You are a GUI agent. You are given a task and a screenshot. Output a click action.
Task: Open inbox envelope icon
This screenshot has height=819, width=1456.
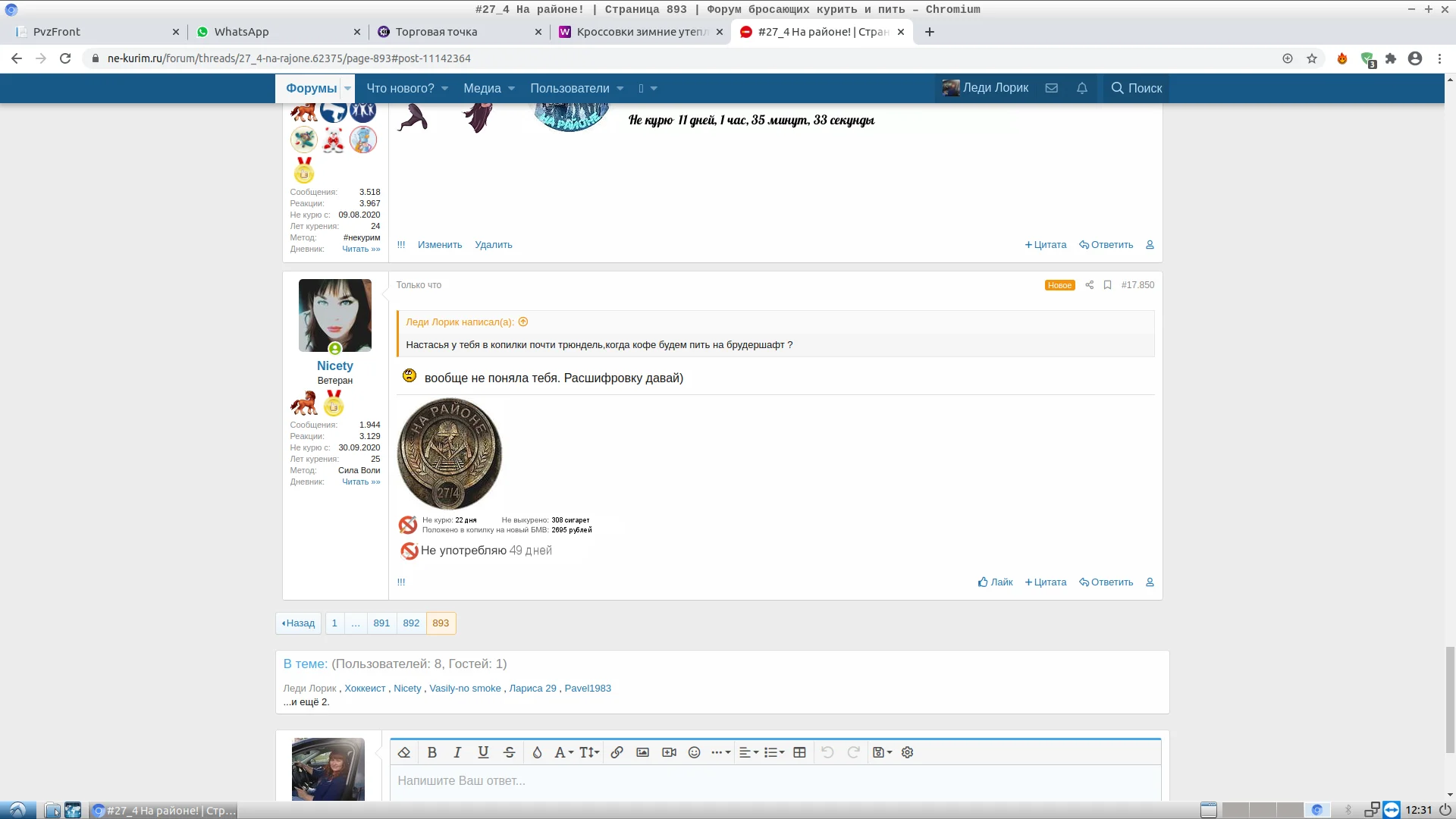(1051, 88)
